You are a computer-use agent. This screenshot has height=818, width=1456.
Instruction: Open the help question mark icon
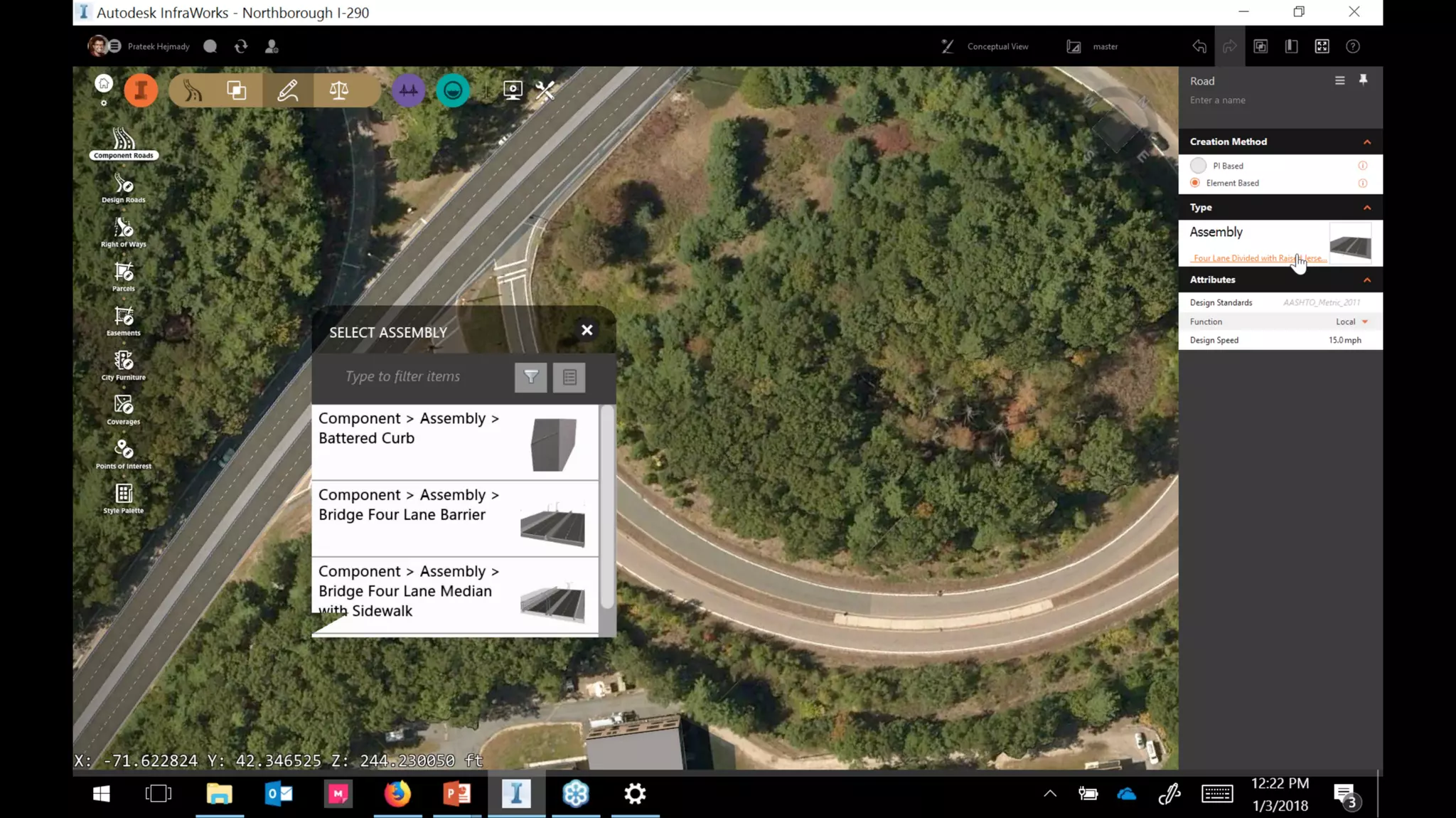coord(1353,46)
